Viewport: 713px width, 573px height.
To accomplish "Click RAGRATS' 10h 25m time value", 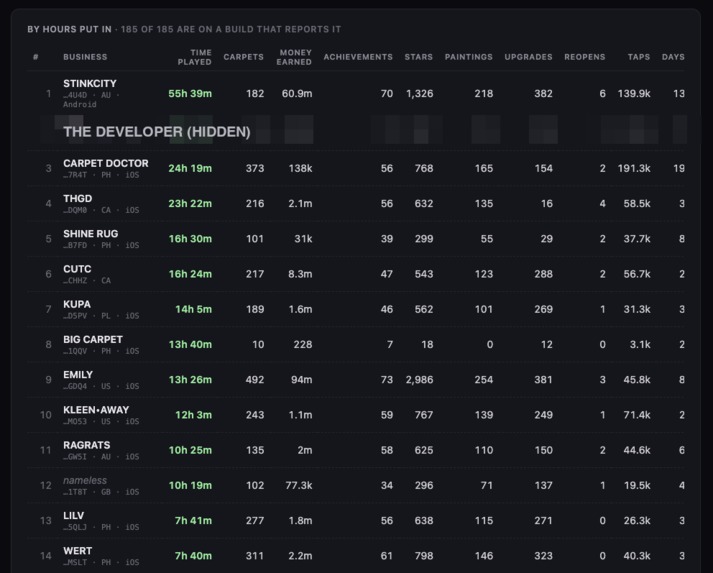I will click(190, 450).
